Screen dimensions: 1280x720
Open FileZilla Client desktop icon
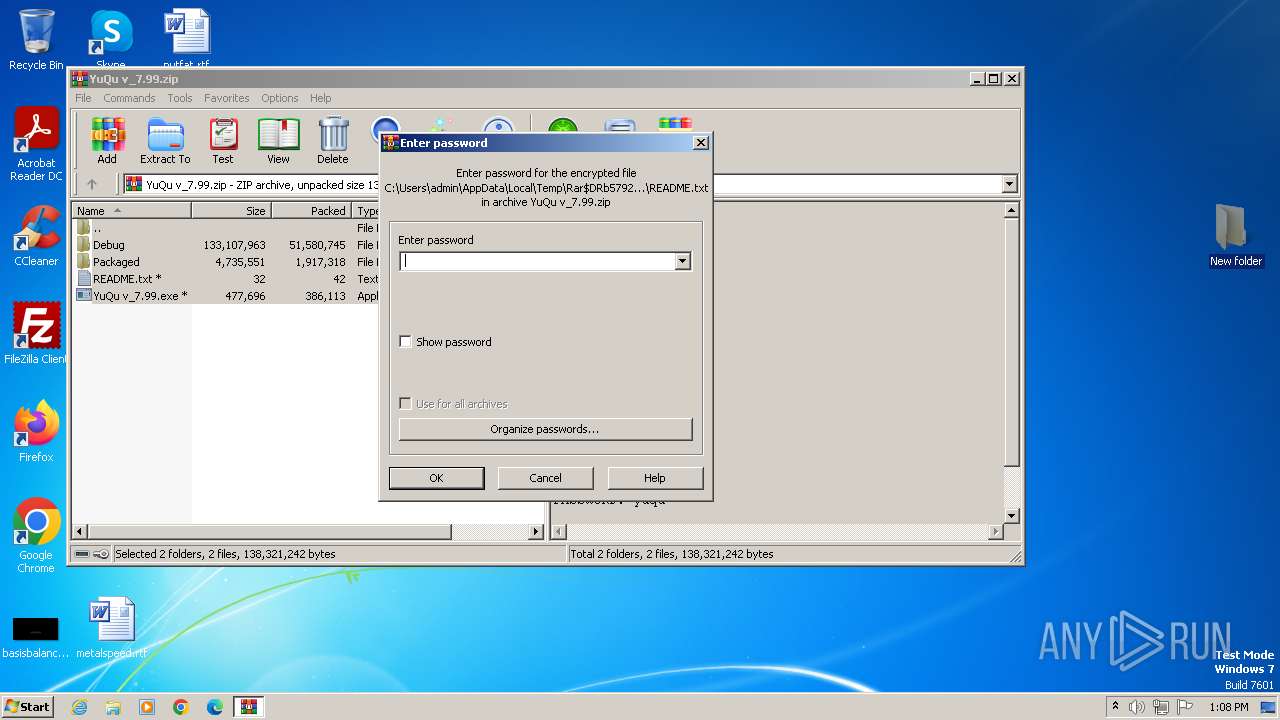36,333
